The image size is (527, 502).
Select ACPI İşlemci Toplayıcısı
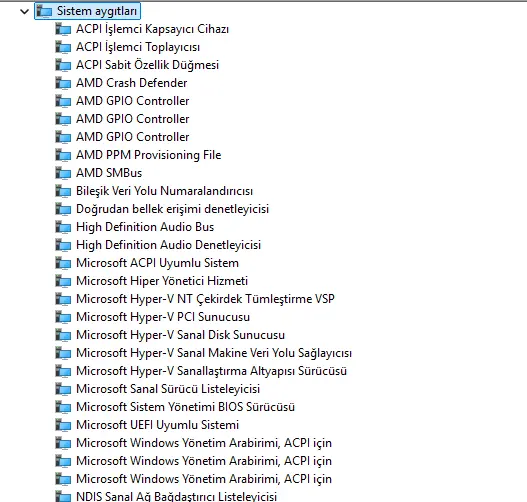(138, 47)
